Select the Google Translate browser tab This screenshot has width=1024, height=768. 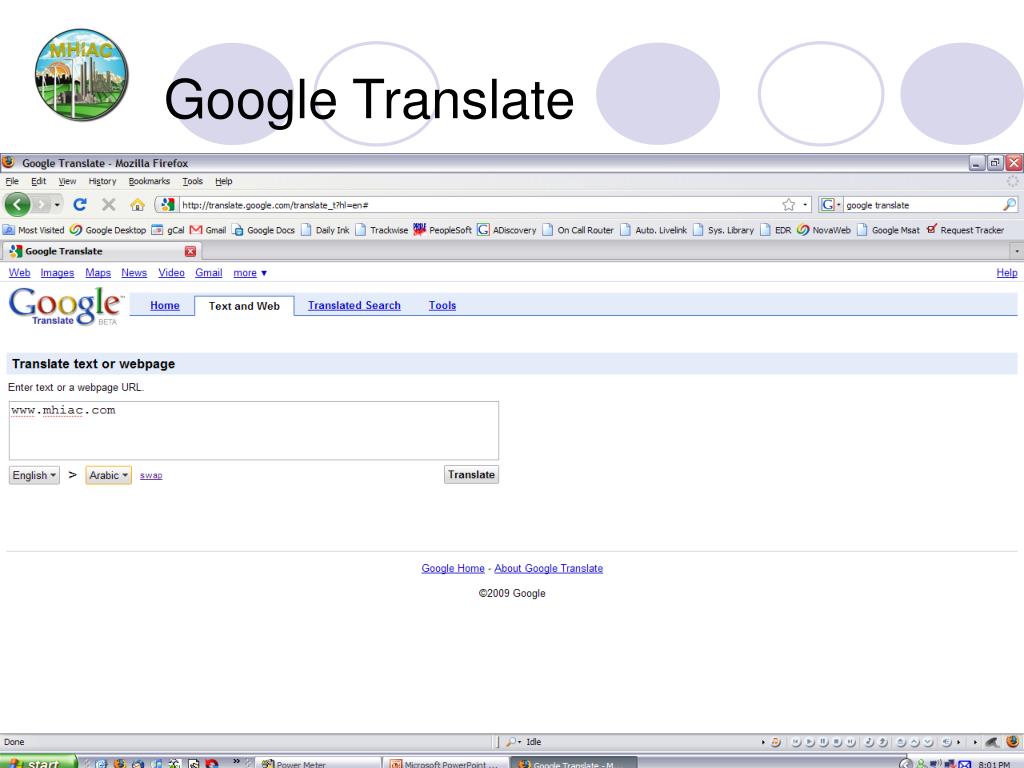101,251
